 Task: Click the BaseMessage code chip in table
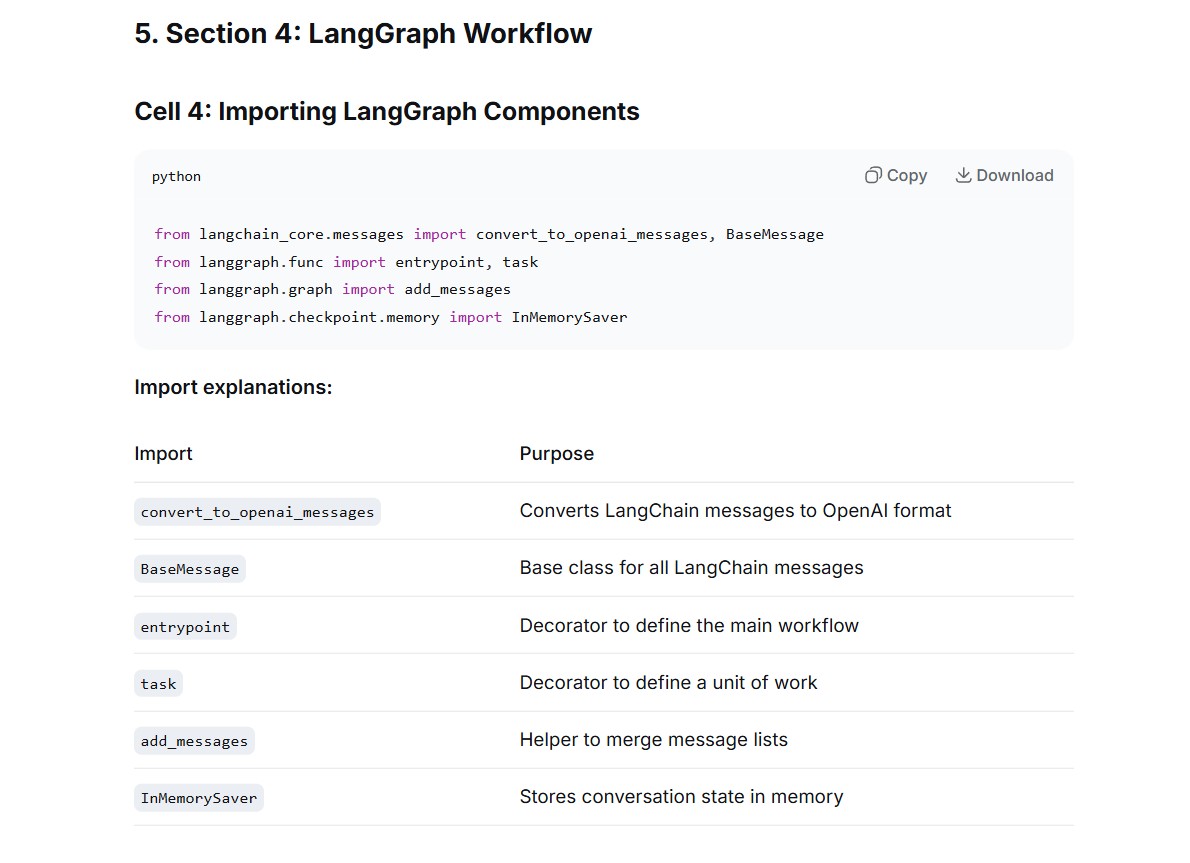pyautogui.click(x=190, y=569)
